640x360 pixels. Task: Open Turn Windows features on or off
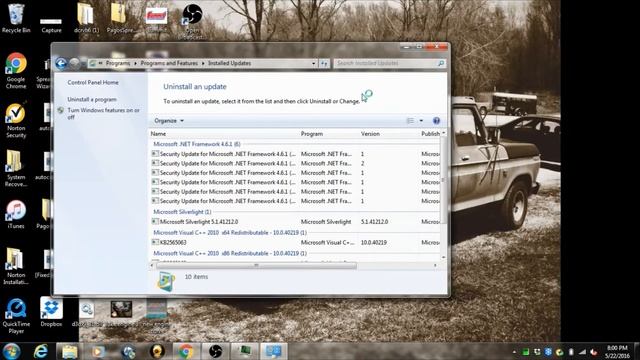pyautogui.click(x=103, y=113)
